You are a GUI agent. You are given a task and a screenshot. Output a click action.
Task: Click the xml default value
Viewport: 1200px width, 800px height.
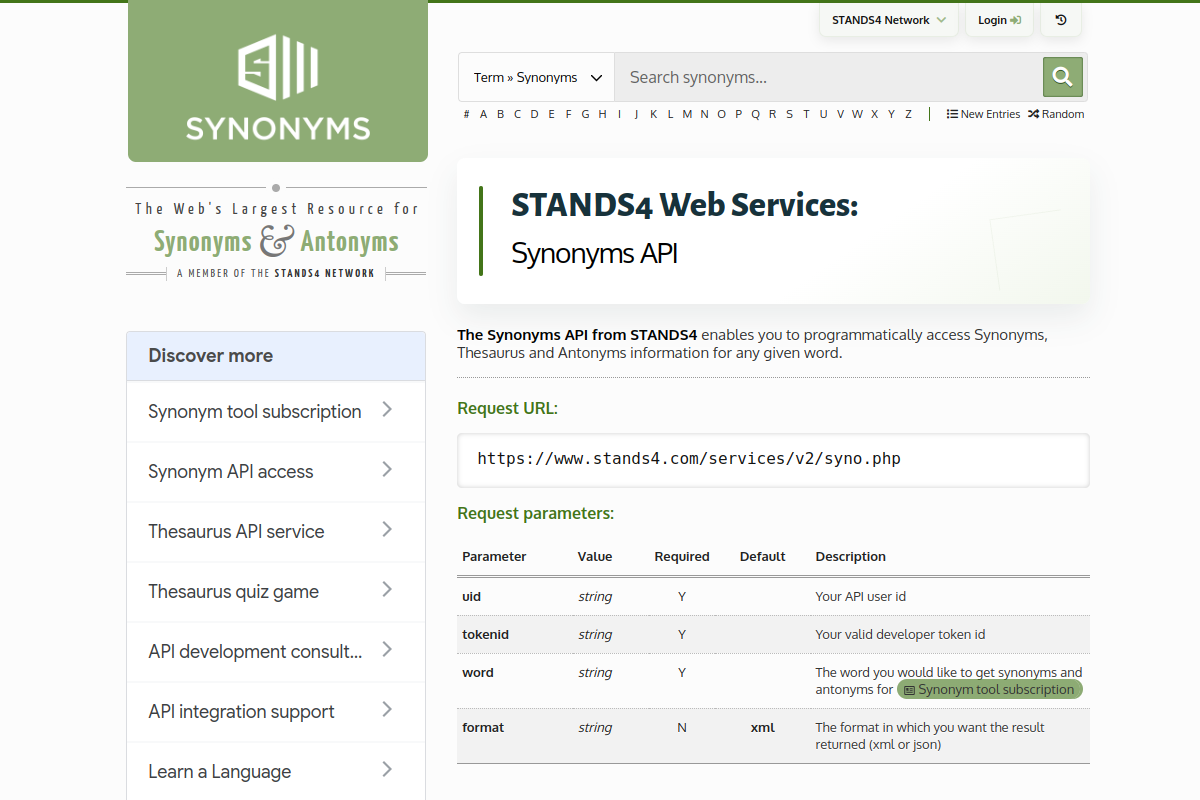(x=763, y=728)
